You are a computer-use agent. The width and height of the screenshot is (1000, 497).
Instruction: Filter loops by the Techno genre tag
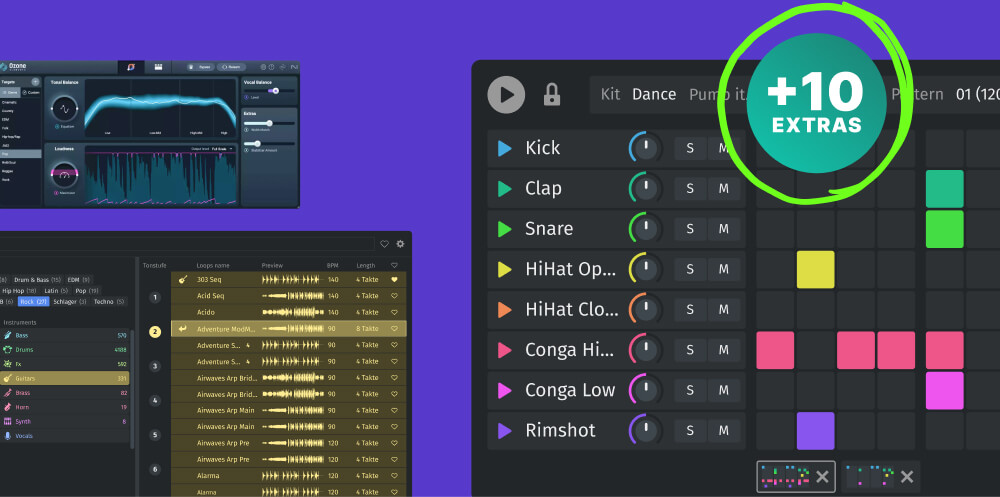point(109,302)
